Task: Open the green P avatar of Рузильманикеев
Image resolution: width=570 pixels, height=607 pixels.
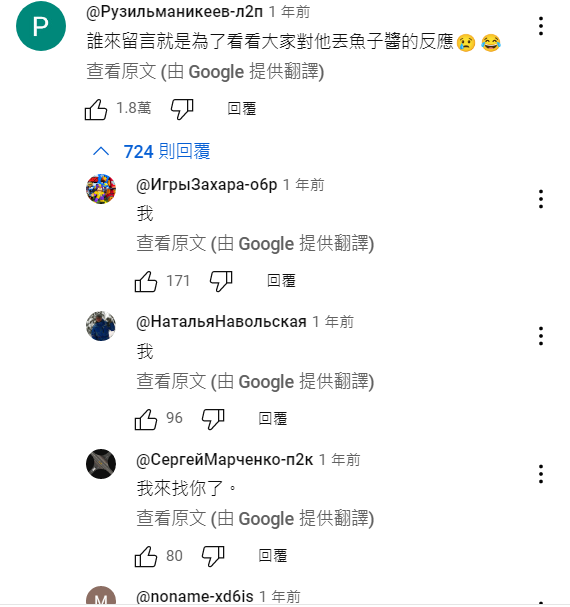Action: click(x=41, y=26)
